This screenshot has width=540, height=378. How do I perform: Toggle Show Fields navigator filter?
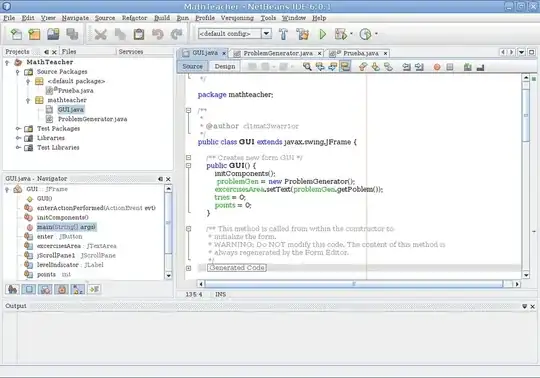[x=29, y=290]
